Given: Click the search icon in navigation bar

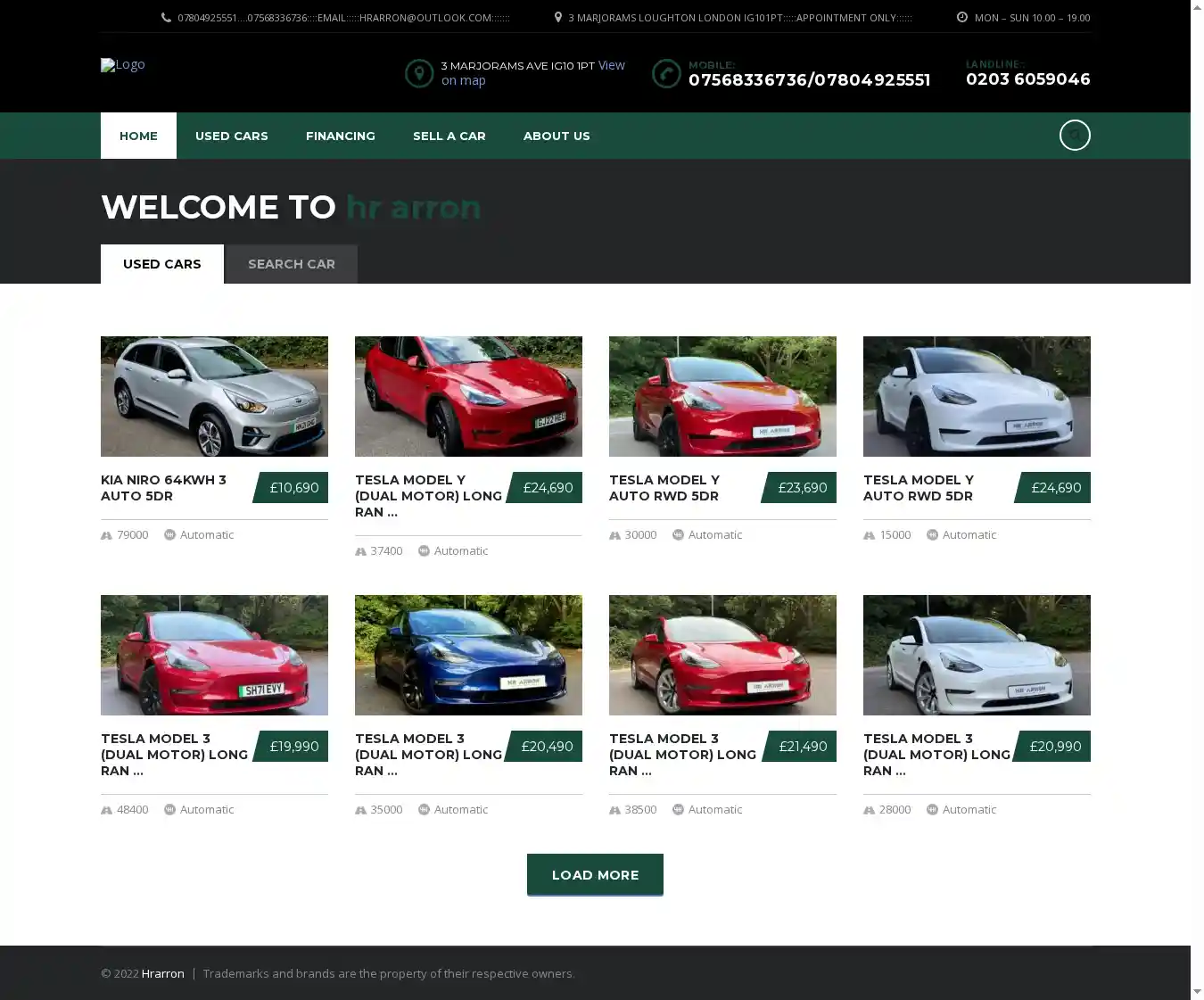Looking at the screenshot, I should click(x=1074, y=136).
